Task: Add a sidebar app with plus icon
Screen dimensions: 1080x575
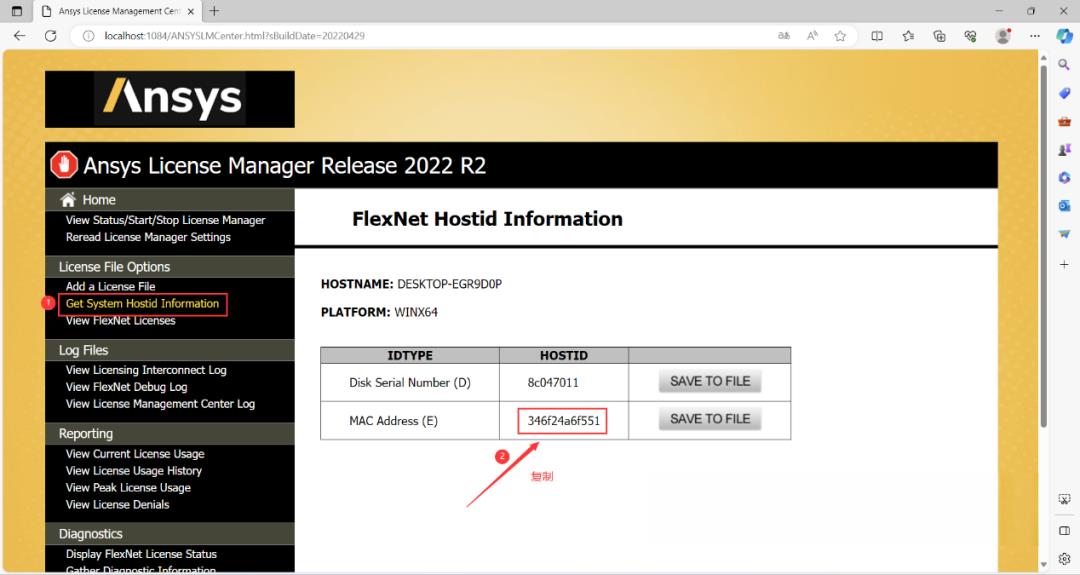Action: pos(1064,264)
